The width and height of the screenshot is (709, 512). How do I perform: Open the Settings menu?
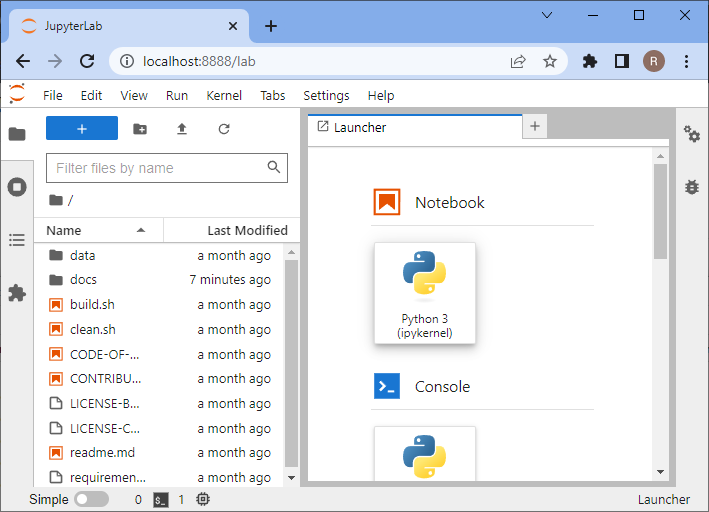326,95
